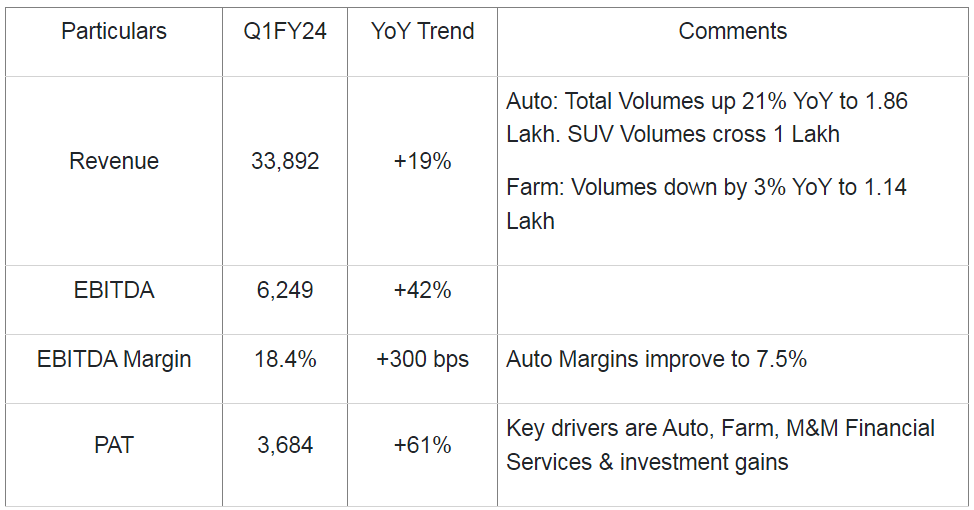Select the 3,684 PAT value

[x=285, y=445]
